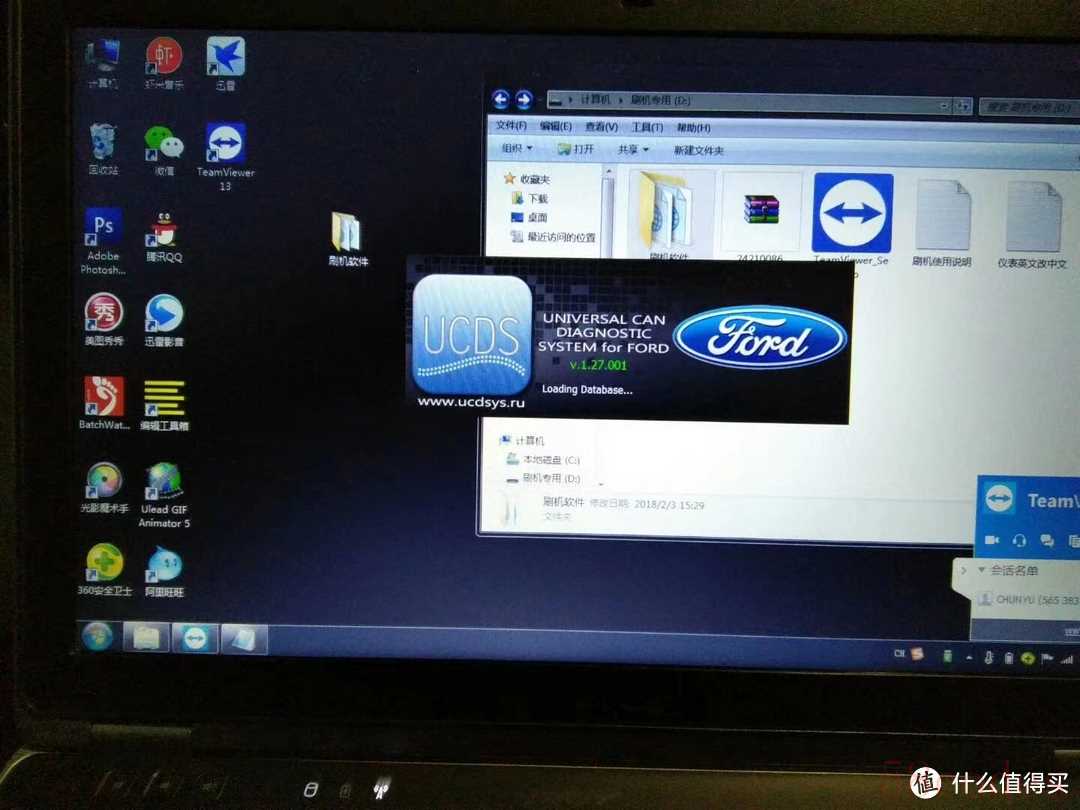Select 收藏夹 in the navigation pane
Screen dimensions: 1080x810
pos(528,179)
